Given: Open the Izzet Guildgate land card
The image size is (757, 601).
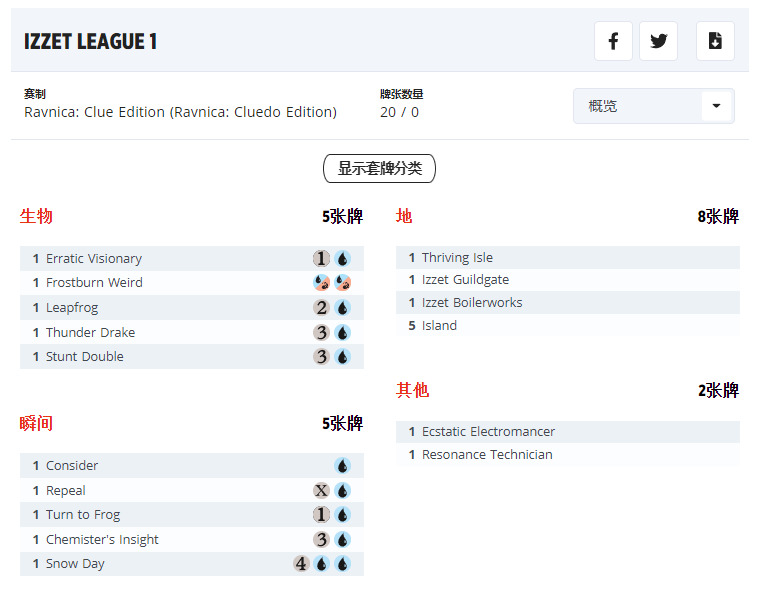Looking at the screenshot, I should click(465, 280).
